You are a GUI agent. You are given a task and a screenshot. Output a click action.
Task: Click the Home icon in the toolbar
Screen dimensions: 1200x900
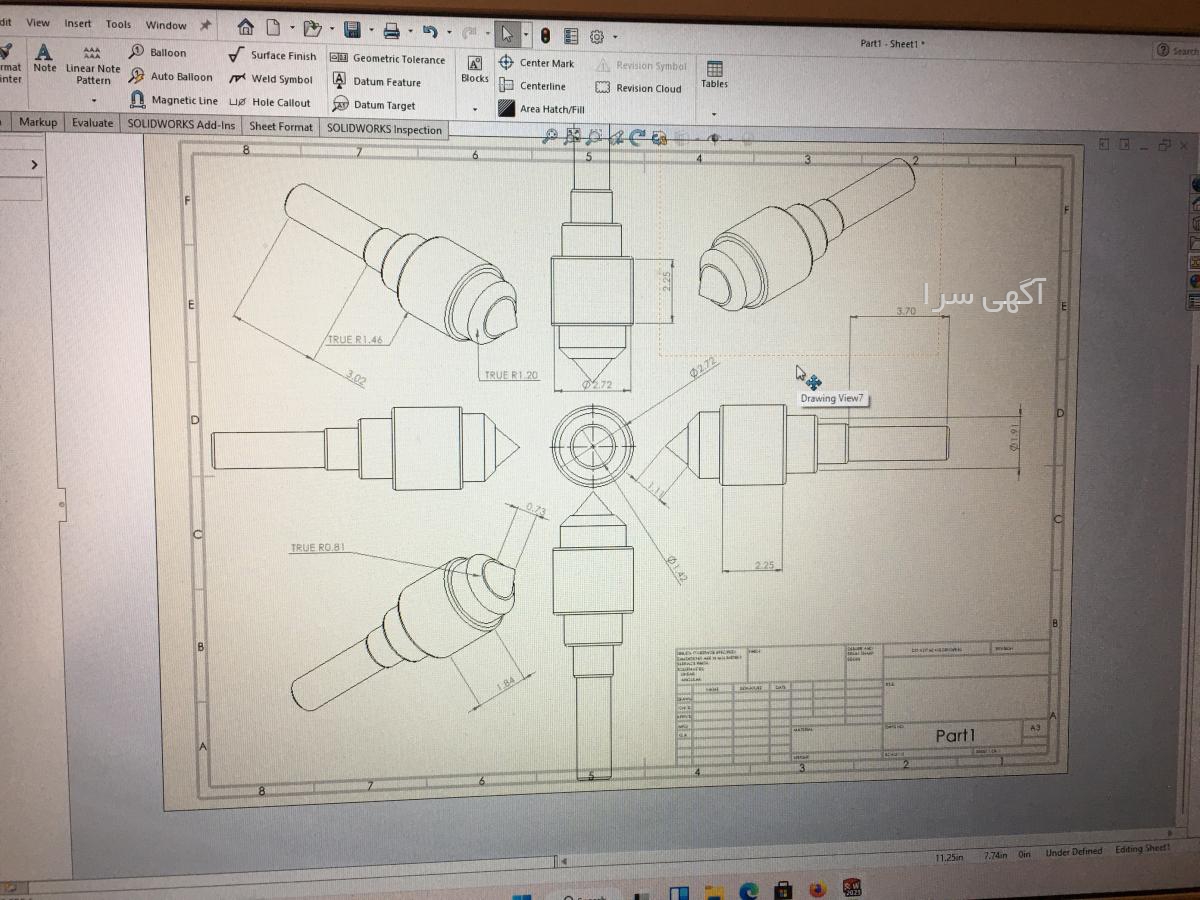246,27
